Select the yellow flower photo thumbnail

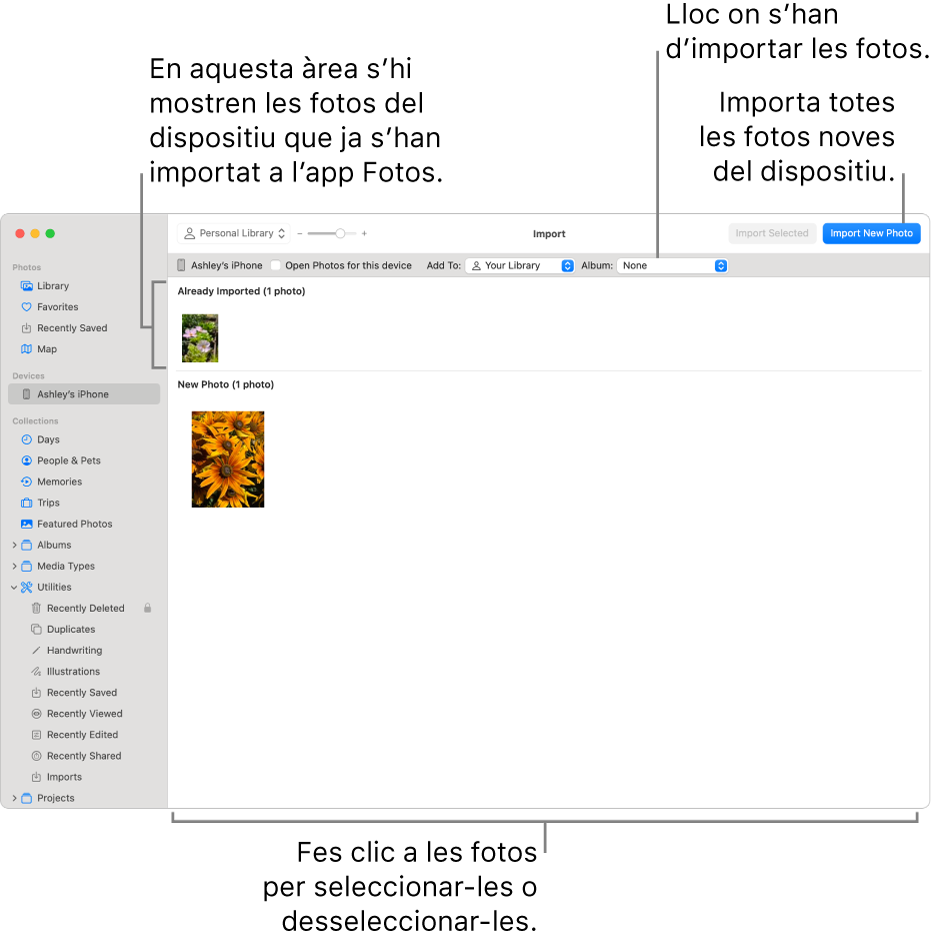(227, 458)
